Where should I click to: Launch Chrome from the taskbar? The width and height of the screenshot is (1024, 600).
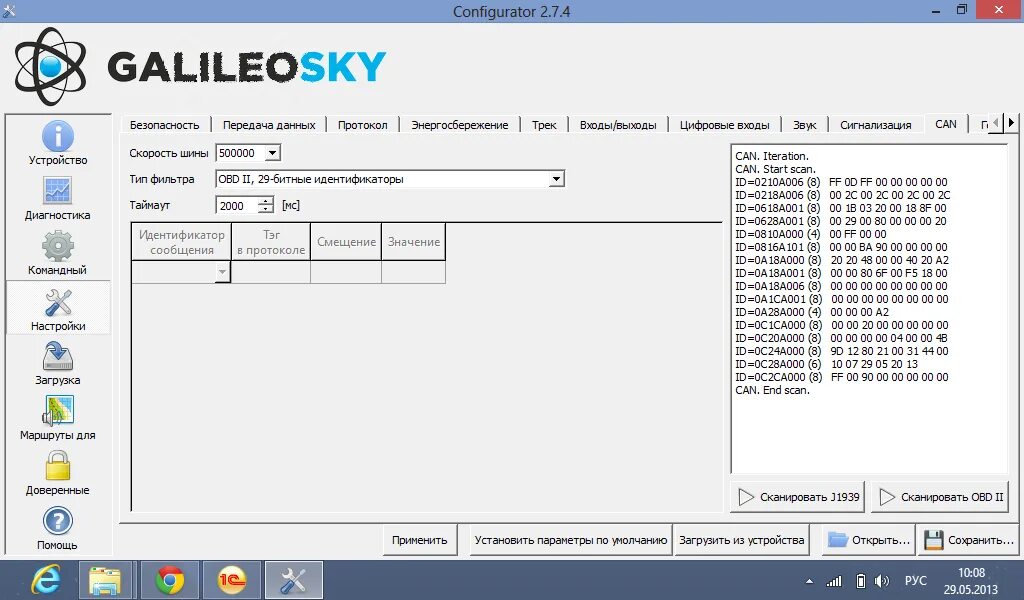(x=170, y=580)
